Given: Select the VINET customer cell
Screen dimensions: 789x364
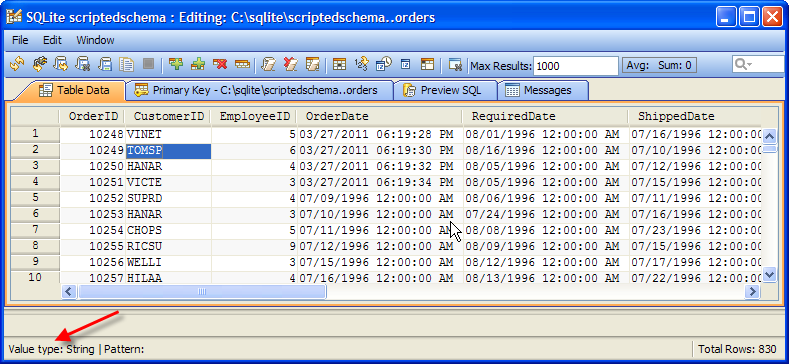Looking at the screenshot, I should tap(168, 134).
